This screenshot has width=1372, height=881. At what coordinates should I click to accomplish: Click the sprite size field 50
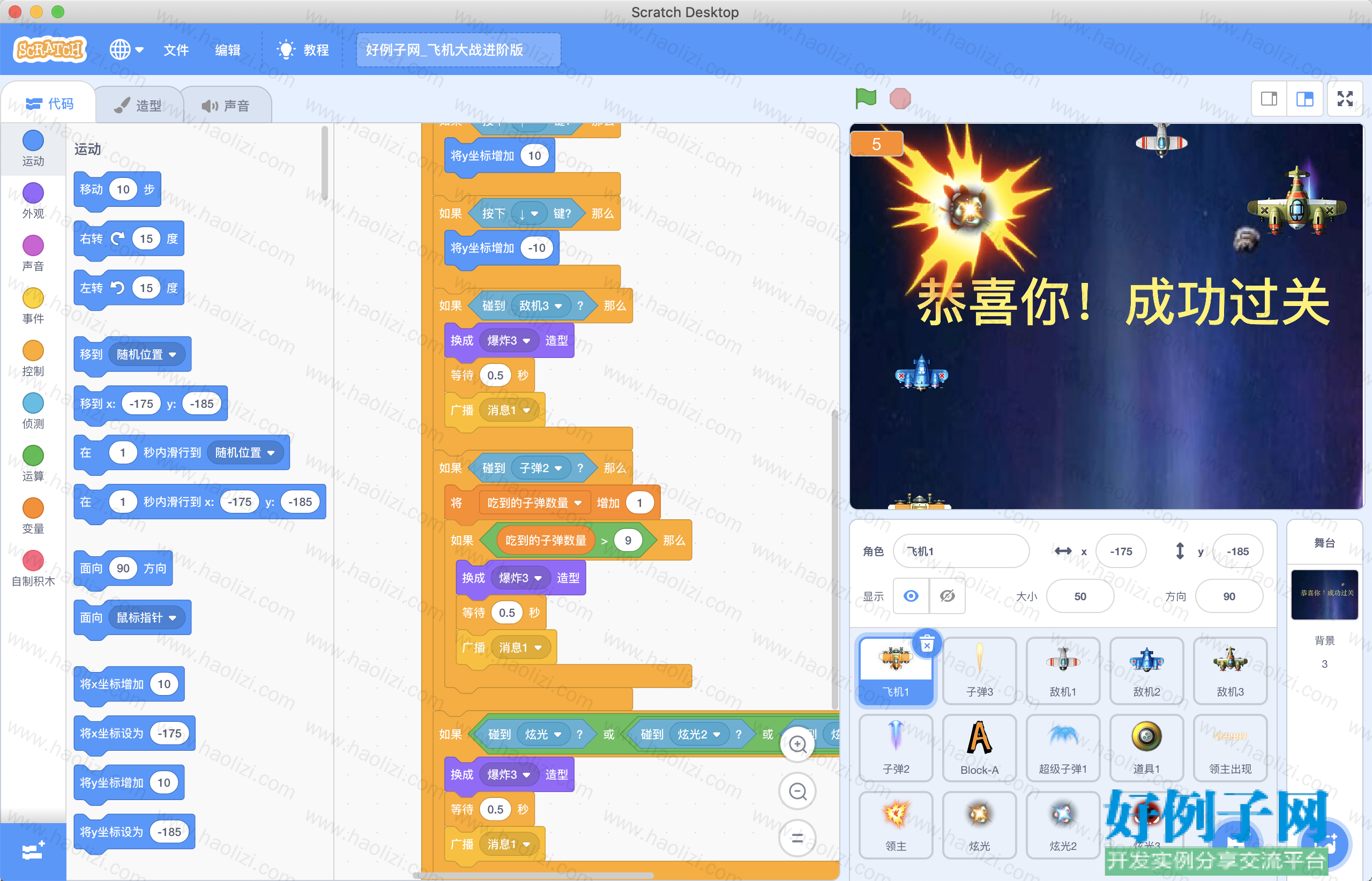click(1079, 596)
